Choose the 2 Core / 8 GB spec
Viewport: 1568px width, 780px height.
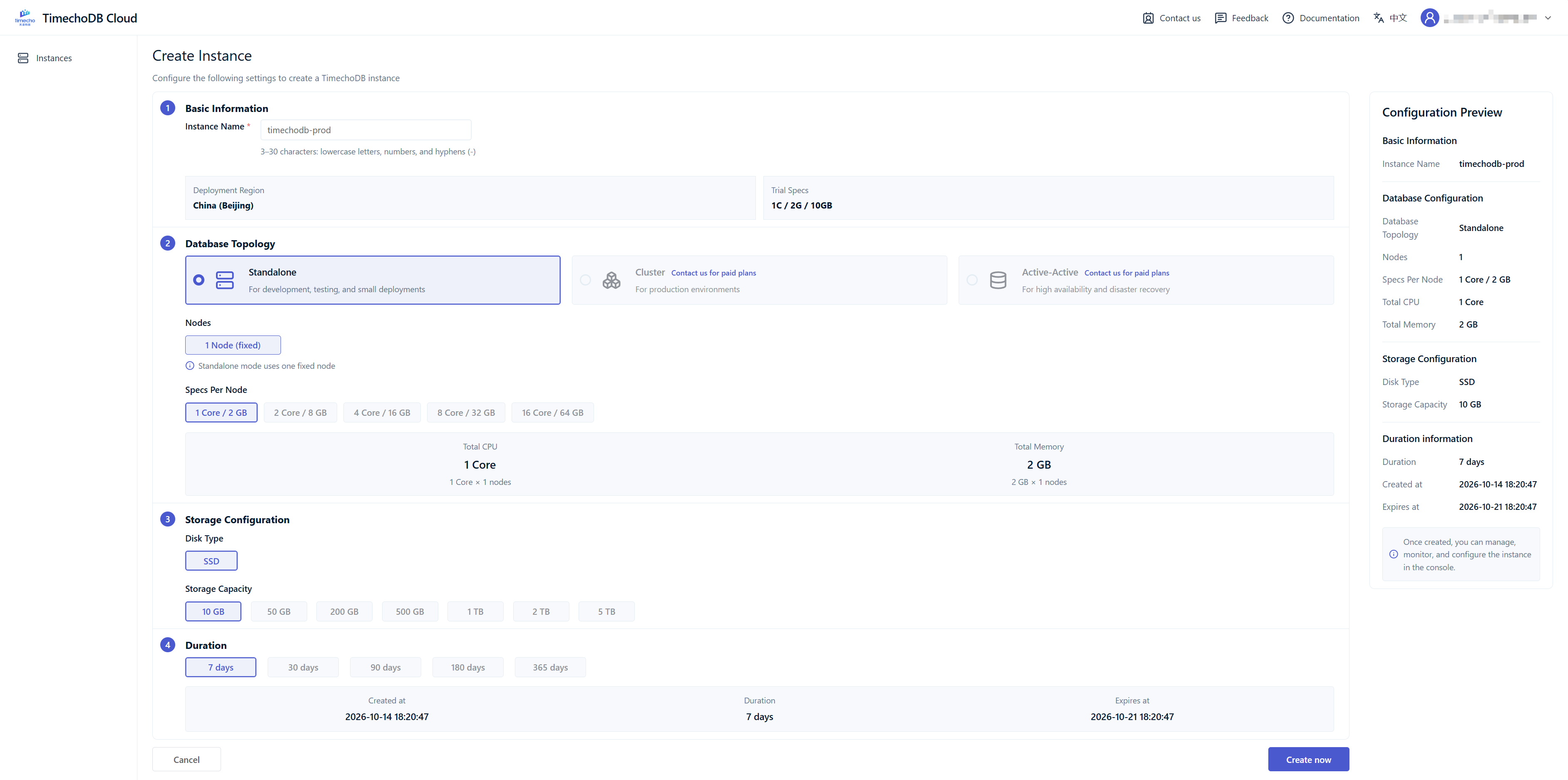300,412
